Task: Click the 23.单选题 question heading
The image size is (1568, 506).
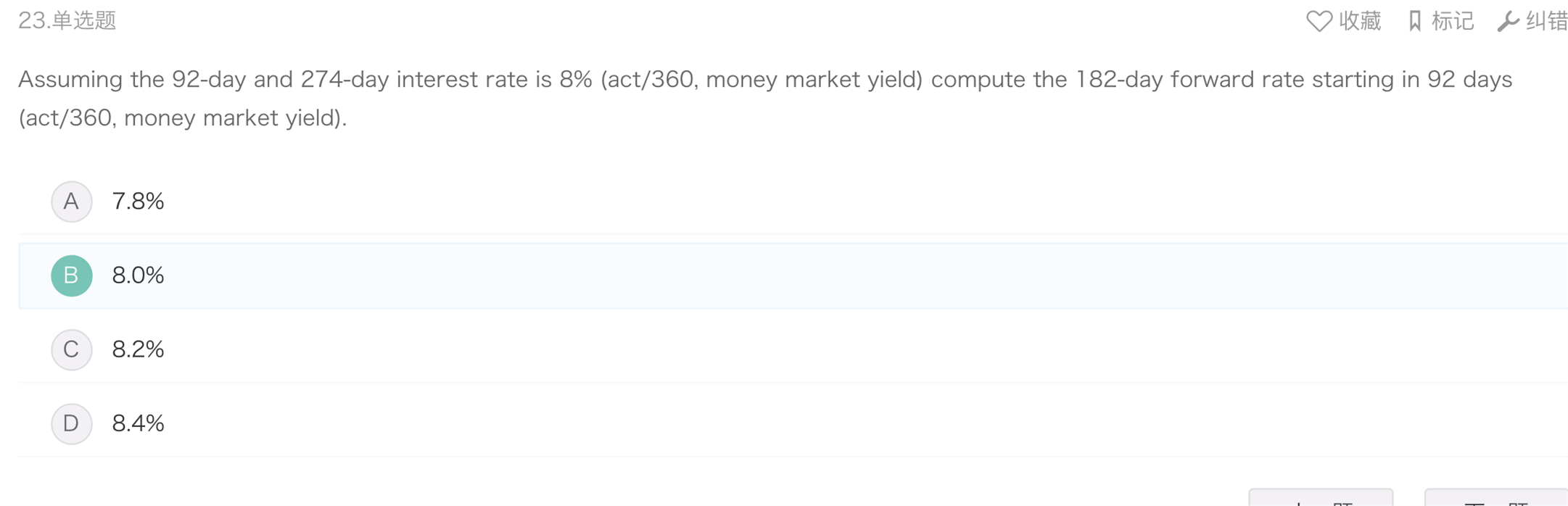Action: 67,21
